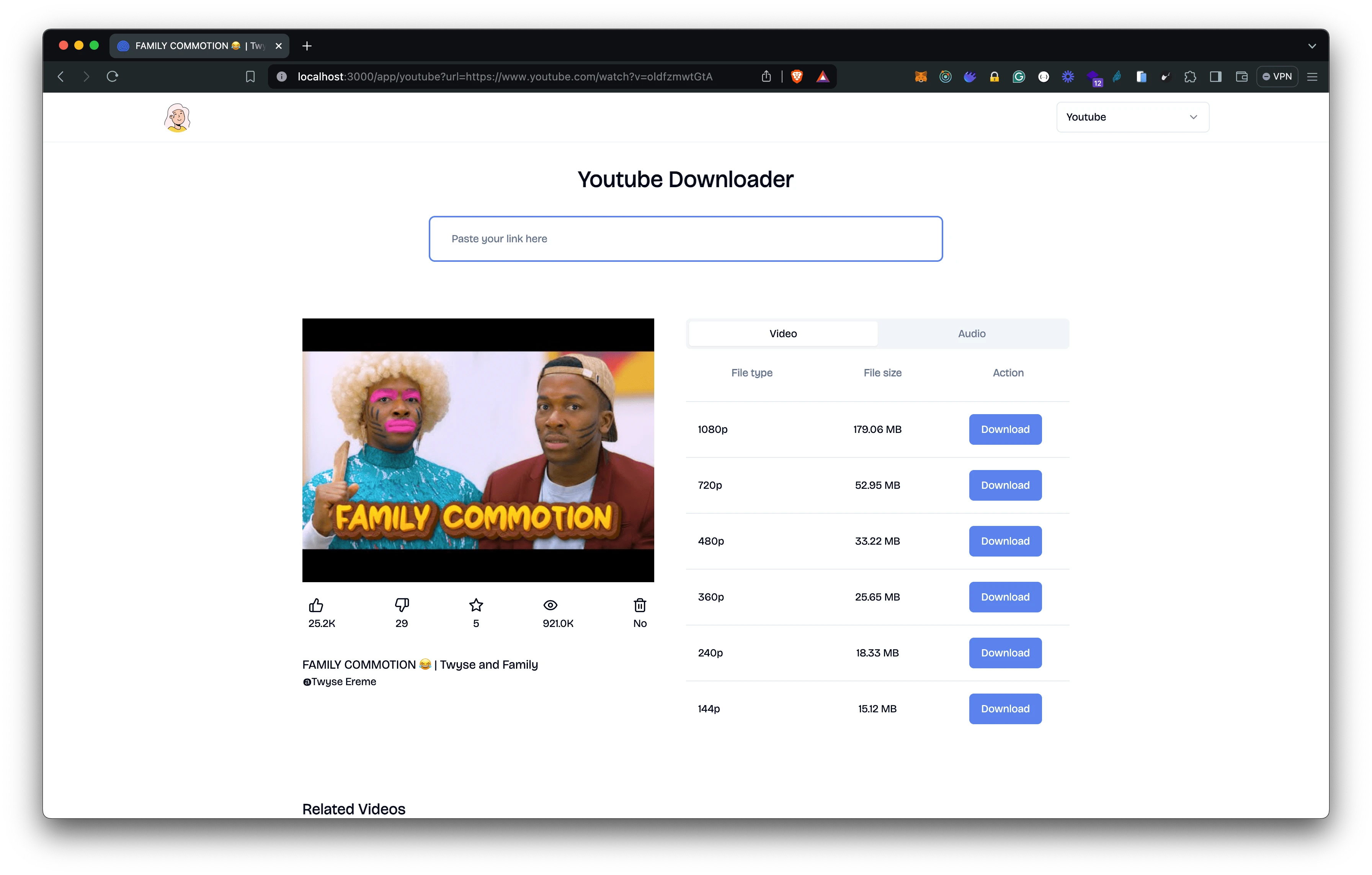Screen dimensions: 1372x875
Task: Download the 360p video
Action: point(1005,596)
